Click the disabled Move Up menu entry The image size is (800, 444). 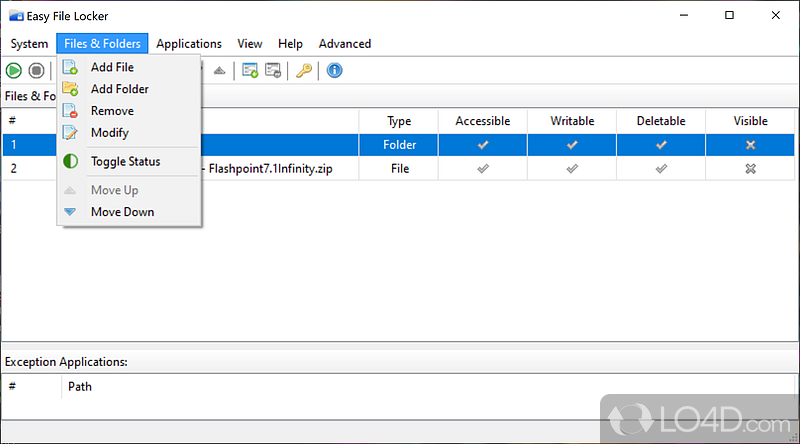click(129, 190)
